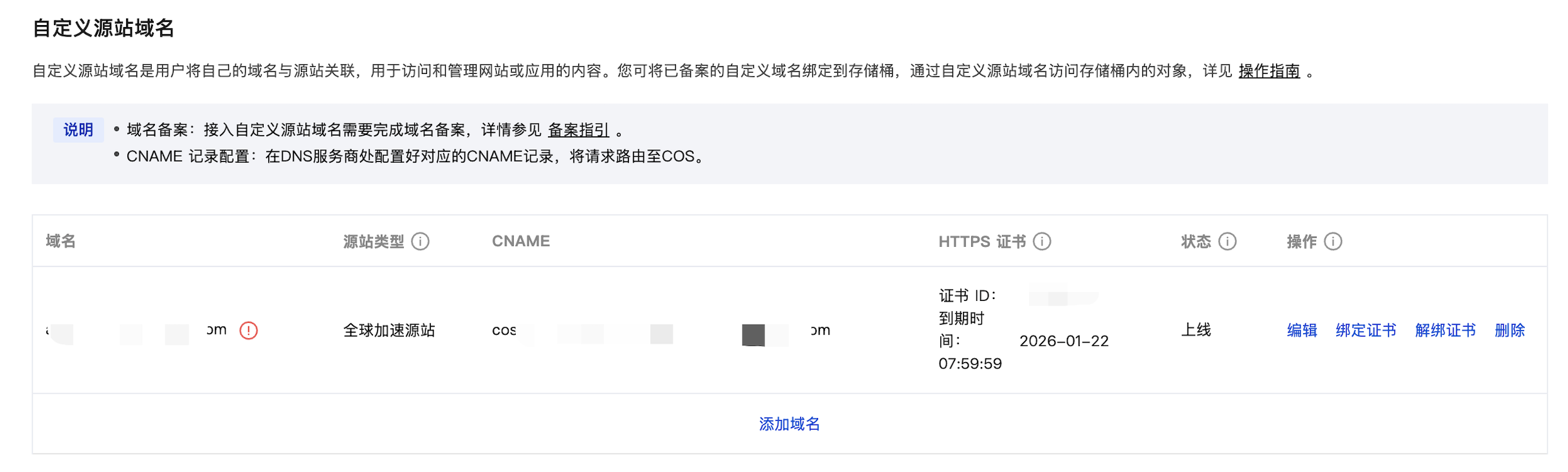1568x472 pixels.
Task: Click the red warning icon beside the domain
Action: [x=248, y=331]
